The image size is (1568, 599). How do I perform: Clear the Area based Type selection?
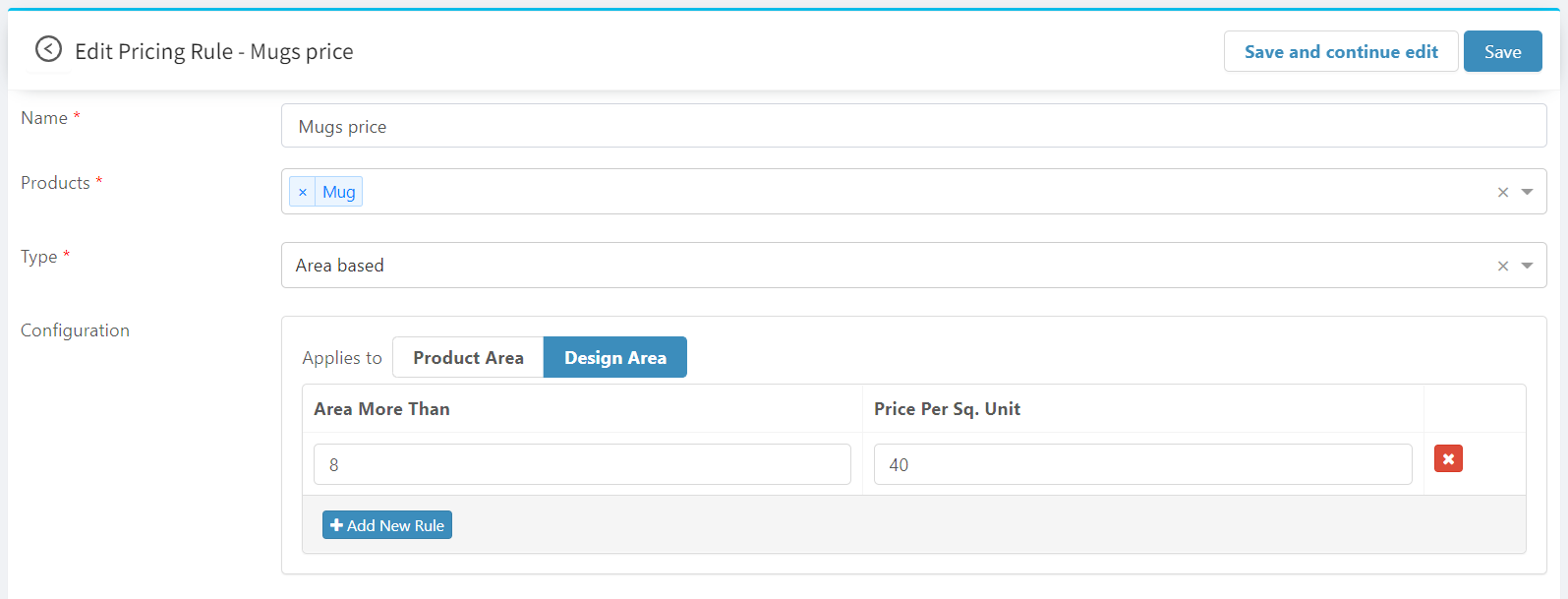[1502, 267]
